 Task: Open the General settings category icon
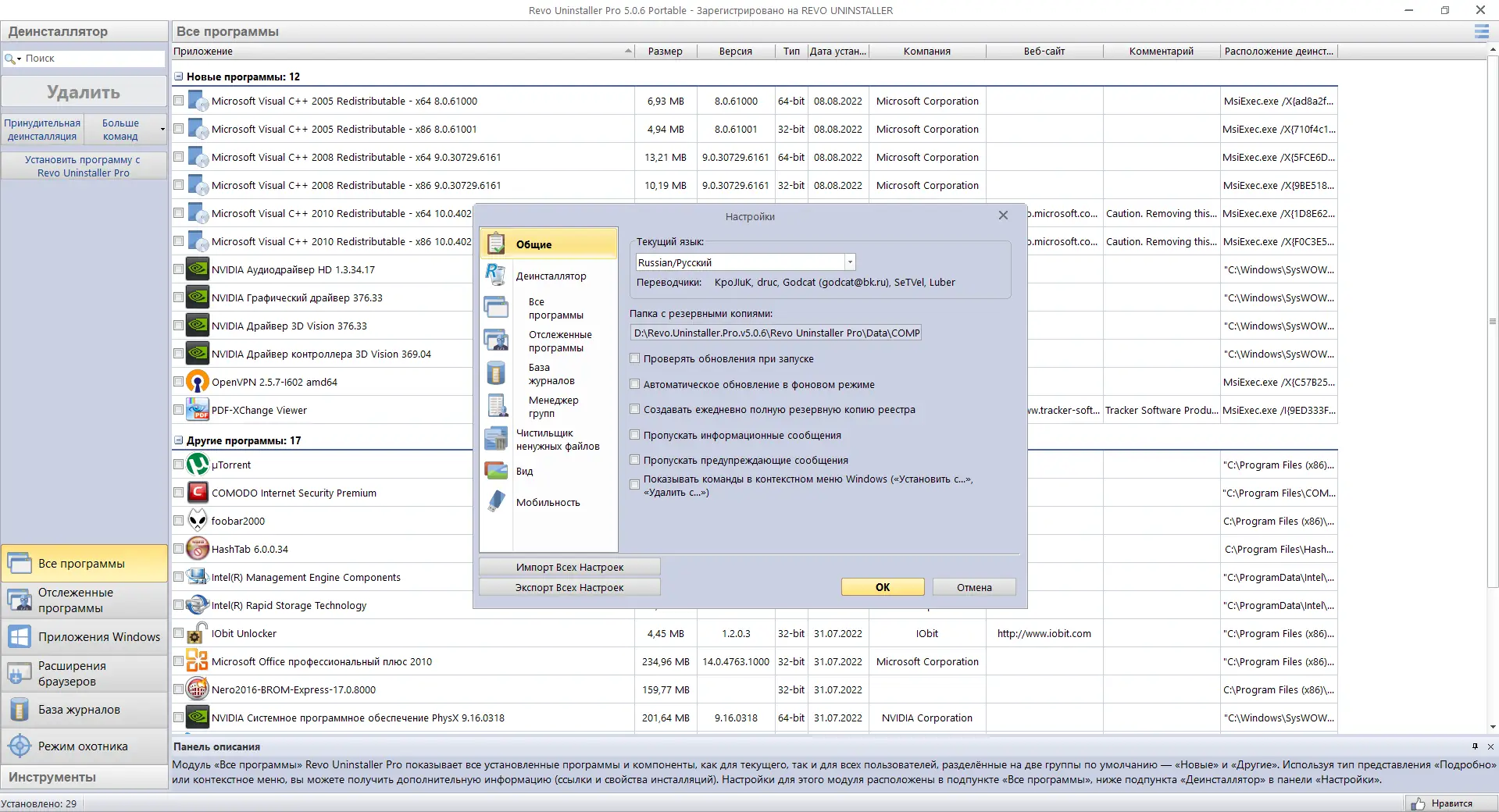(496, 244)
